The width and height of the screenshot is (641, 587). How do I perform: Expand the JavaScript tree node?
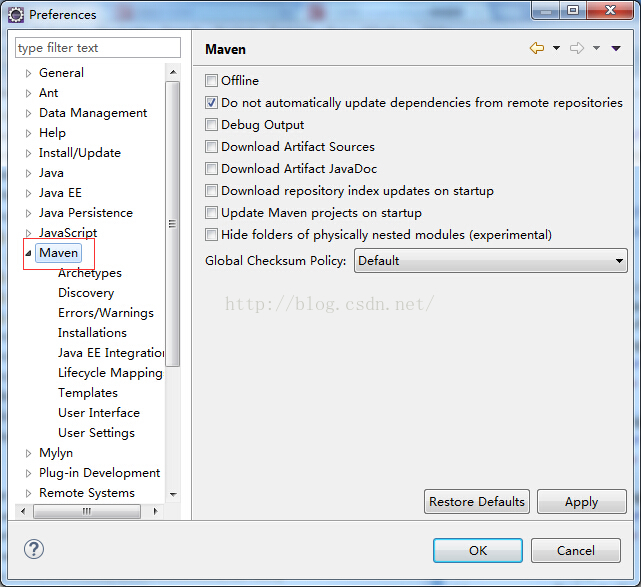28,233
